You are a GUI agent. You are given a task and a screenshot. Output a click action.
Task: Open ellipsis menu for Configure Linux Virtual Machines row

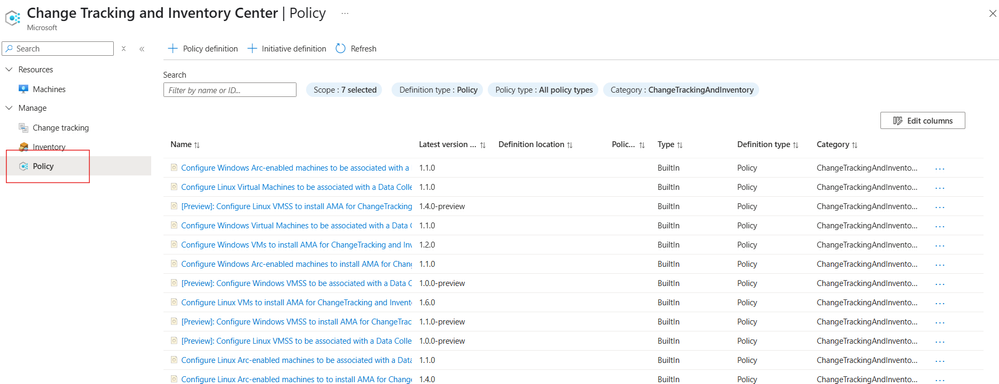(939, 188)
